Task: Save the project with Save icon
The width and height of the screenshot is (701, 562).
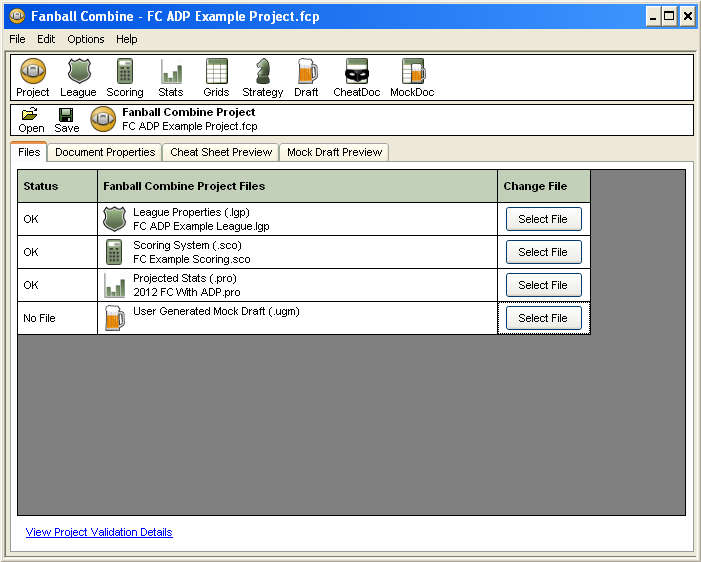Action: tap(66, 120)
